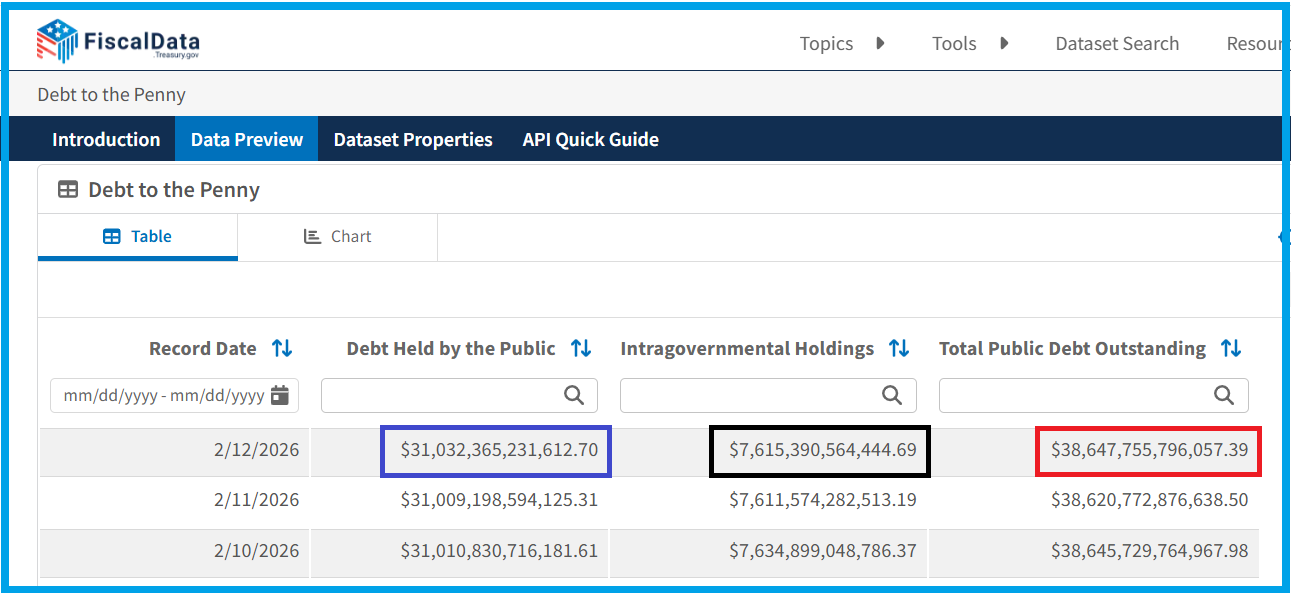Click the FiscalData logo
This screenshot has height=593, width=1291.
(118, 42)
